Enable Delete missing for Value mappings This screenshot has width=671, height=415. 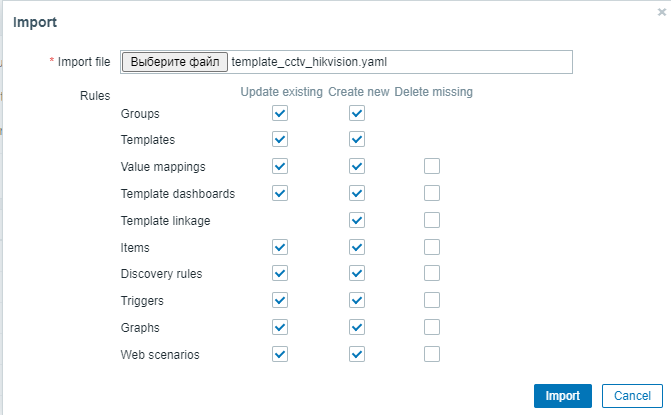click(x=432, y=167)
